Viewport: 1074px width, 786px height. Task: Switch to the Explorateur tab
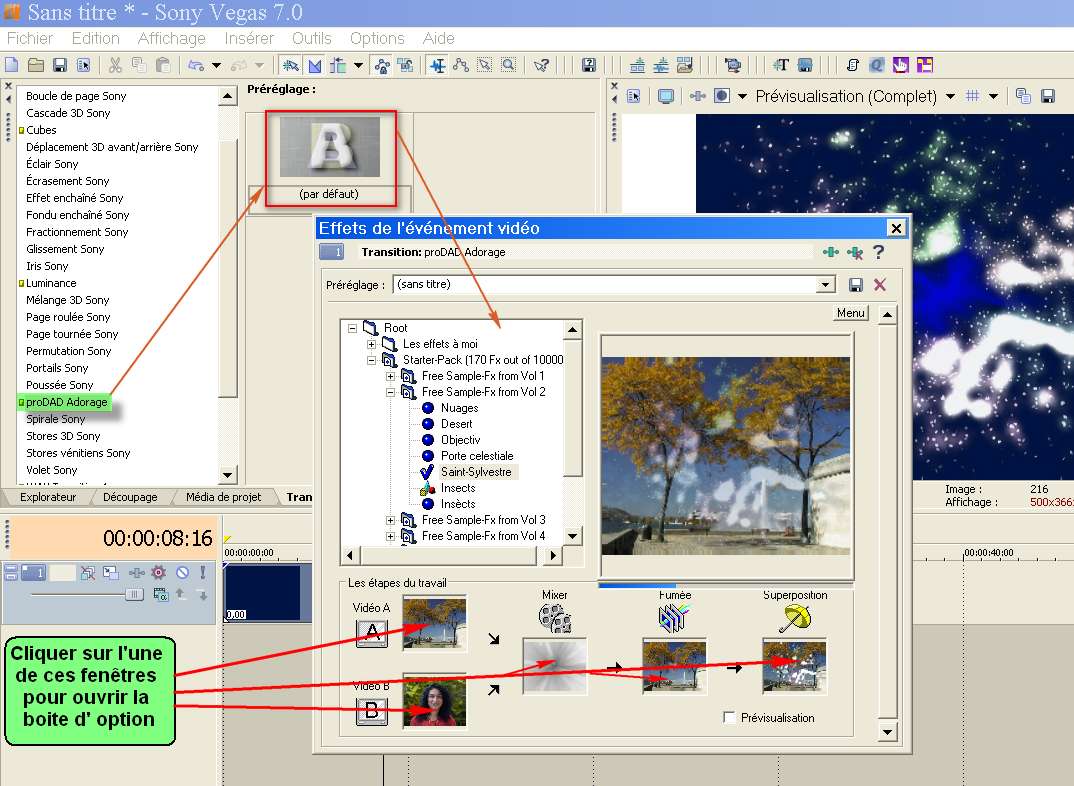[48, 497]
